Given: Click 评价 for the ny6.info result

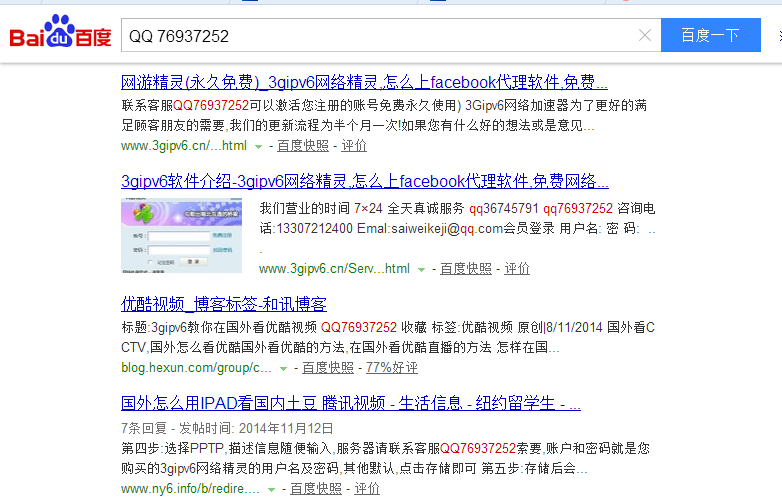Looking at the screenshot, I should point(367,489).
